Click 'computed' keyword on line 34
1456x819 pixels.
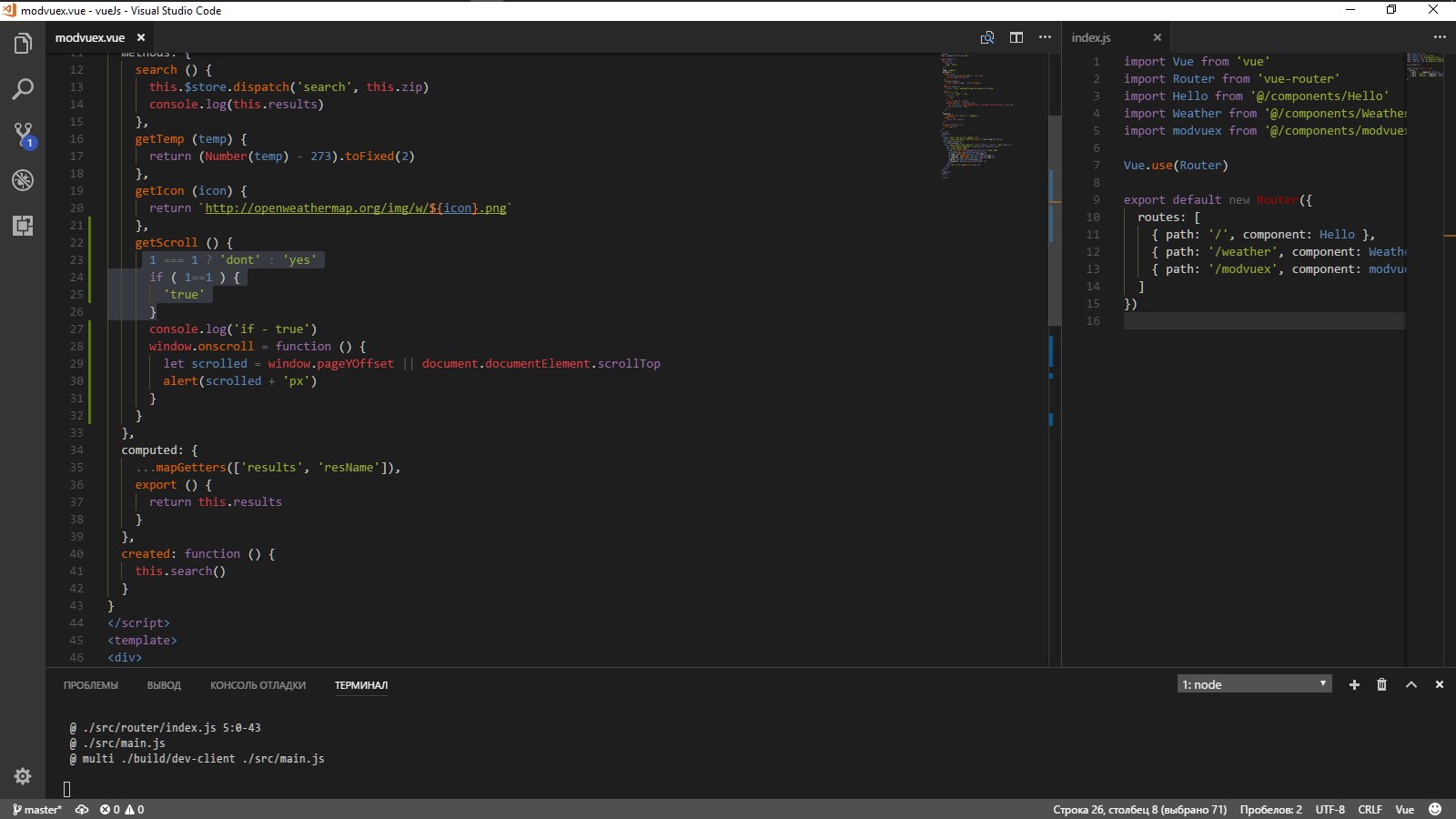[x=153, y=450]
